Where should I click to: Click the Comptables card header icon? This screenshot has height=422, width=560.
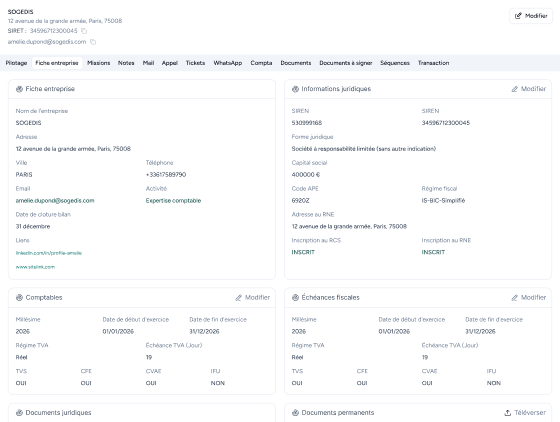pos(19,297)
